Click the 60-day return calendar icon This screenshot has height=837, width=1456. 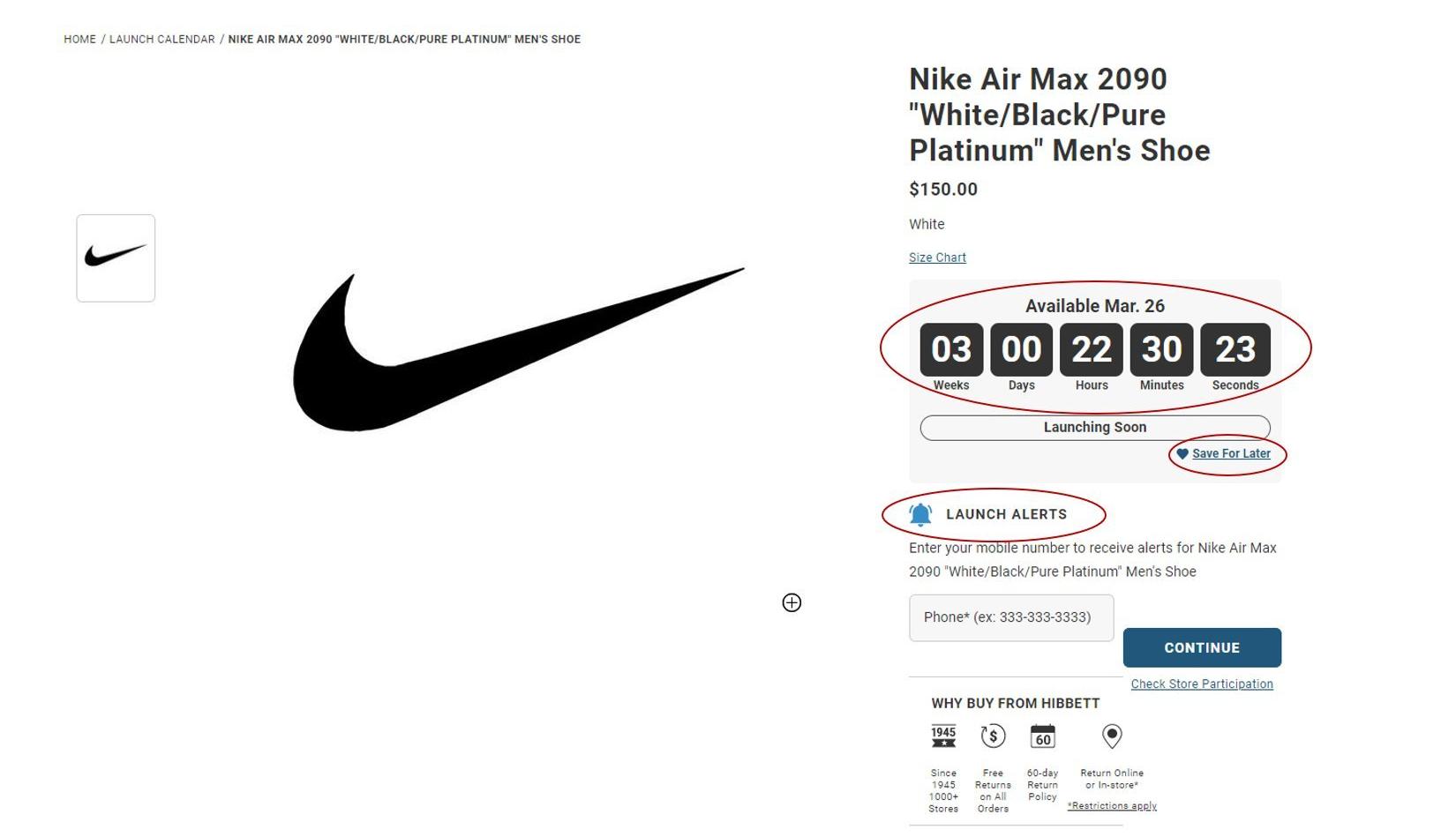click(x=1042, y=736)
